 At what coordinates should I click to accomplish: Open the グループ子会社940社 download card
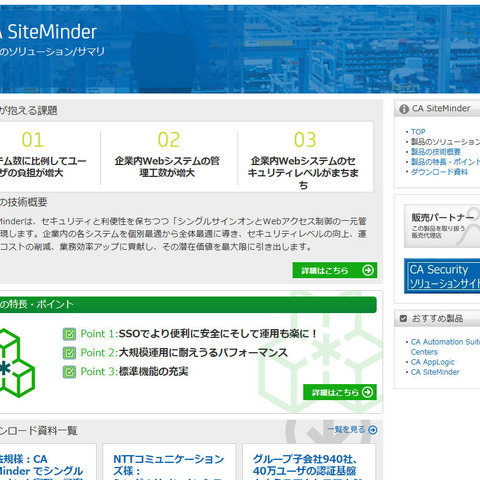pyautogui.click(x=309, y=462)
